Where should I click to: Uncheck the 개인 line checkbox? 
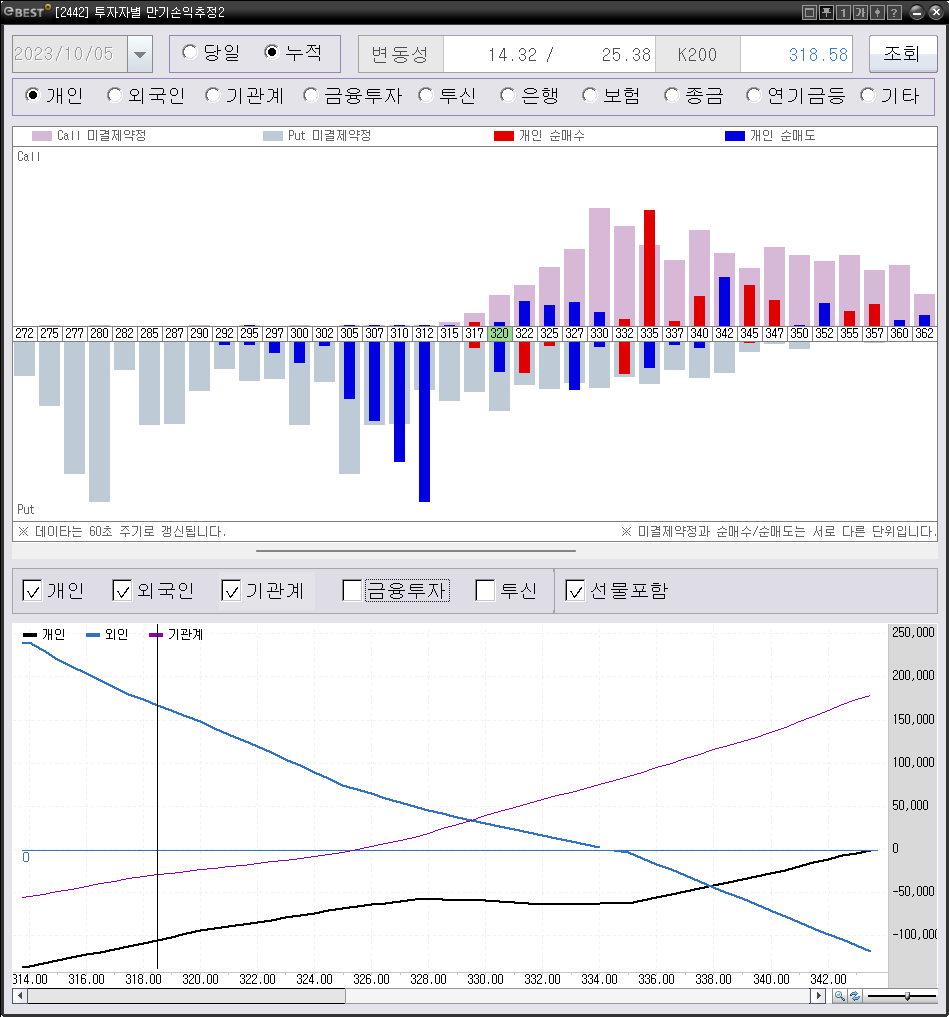point(32,590)
